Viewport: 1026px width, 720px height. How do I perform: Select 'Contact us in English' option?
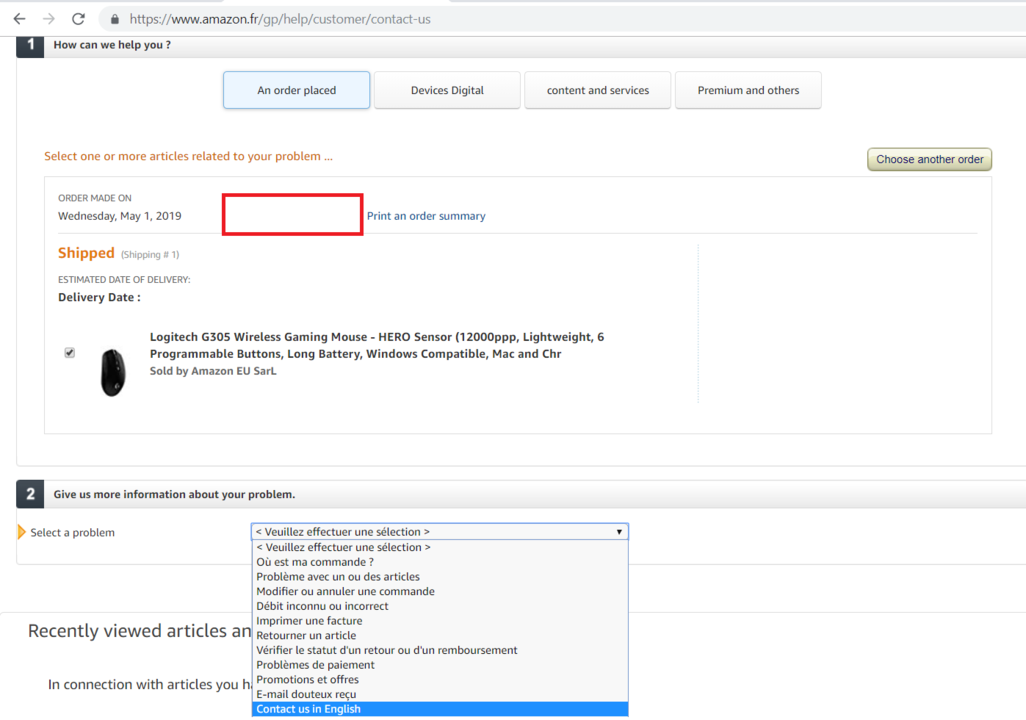(x=440, y=710)
